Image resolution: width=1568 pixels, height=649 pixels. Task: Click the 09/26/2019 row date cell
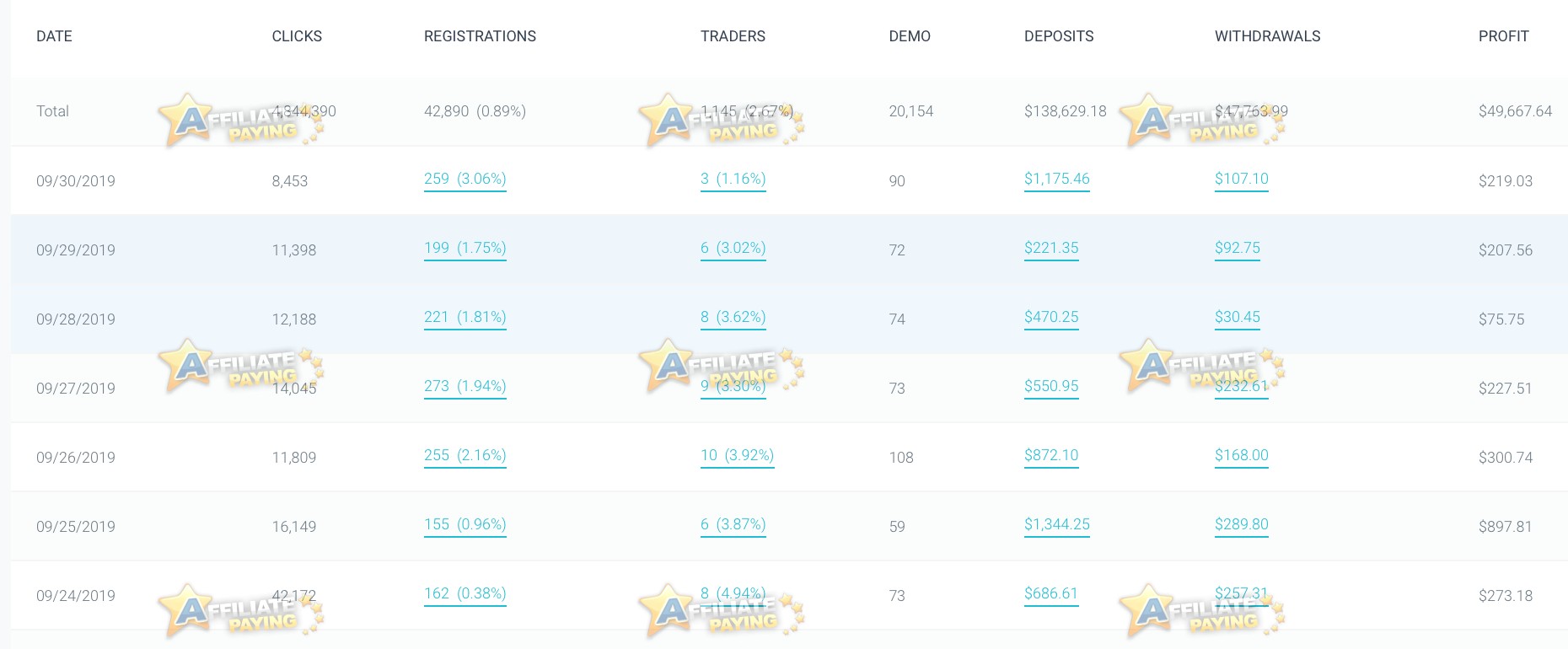(x=76, y=458)
